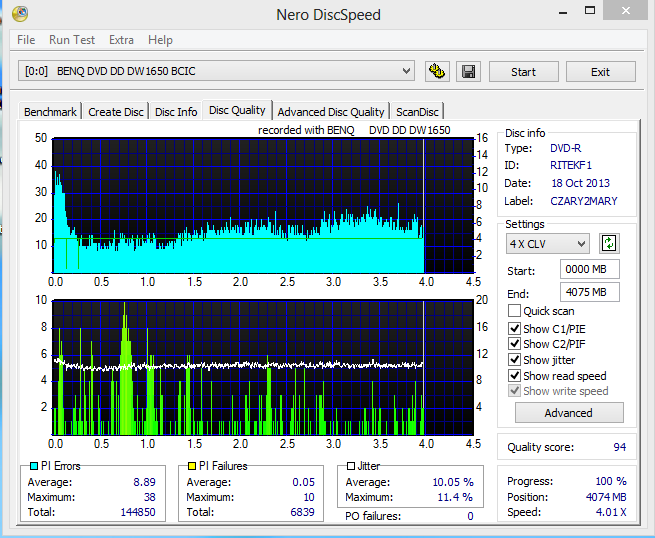Click the save floppy disk icon
The width and height of the screenshot is (655, 538).
click(x=468, y=71)
